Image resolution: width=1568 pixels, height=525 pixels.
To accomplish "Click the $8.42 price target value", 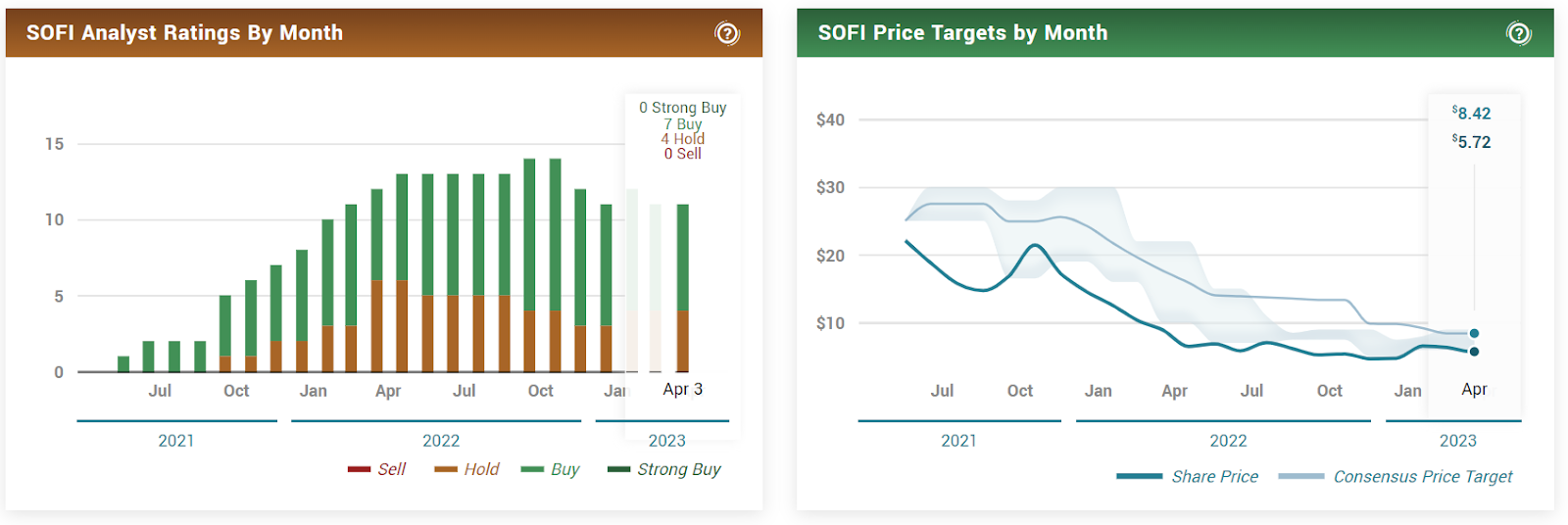I will [1472, 114].
